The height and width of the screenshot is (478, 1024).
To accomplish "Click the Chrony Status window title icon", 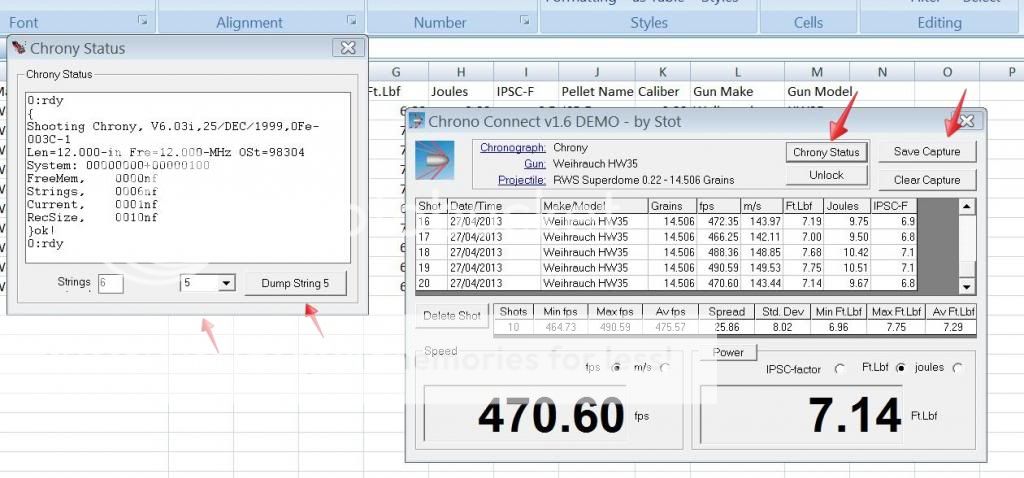I will pyautogui.click(x=19, y=48).
